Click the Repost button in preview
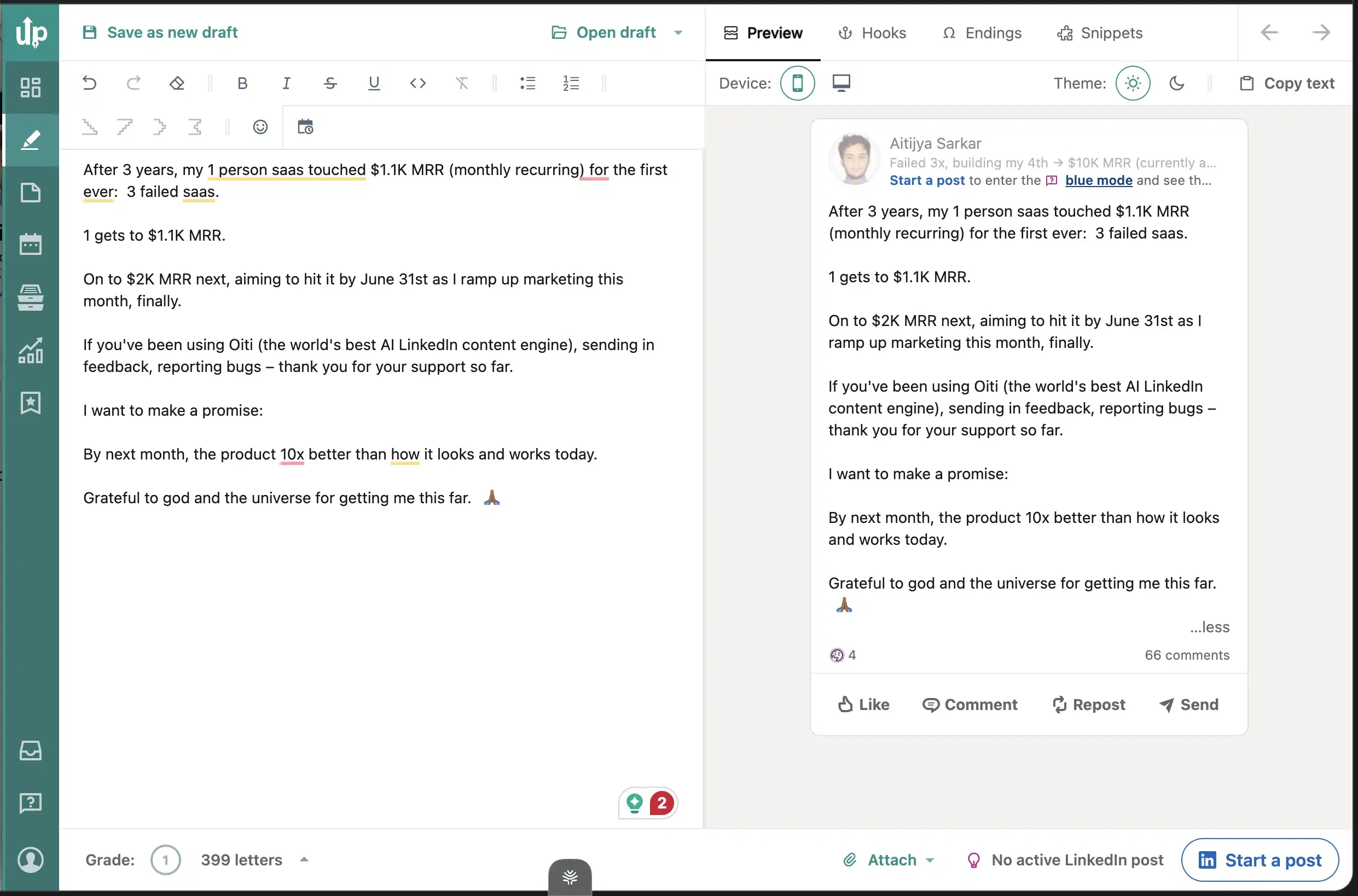This screenshot has width=1358, height=896. (x=1088, y=705)
